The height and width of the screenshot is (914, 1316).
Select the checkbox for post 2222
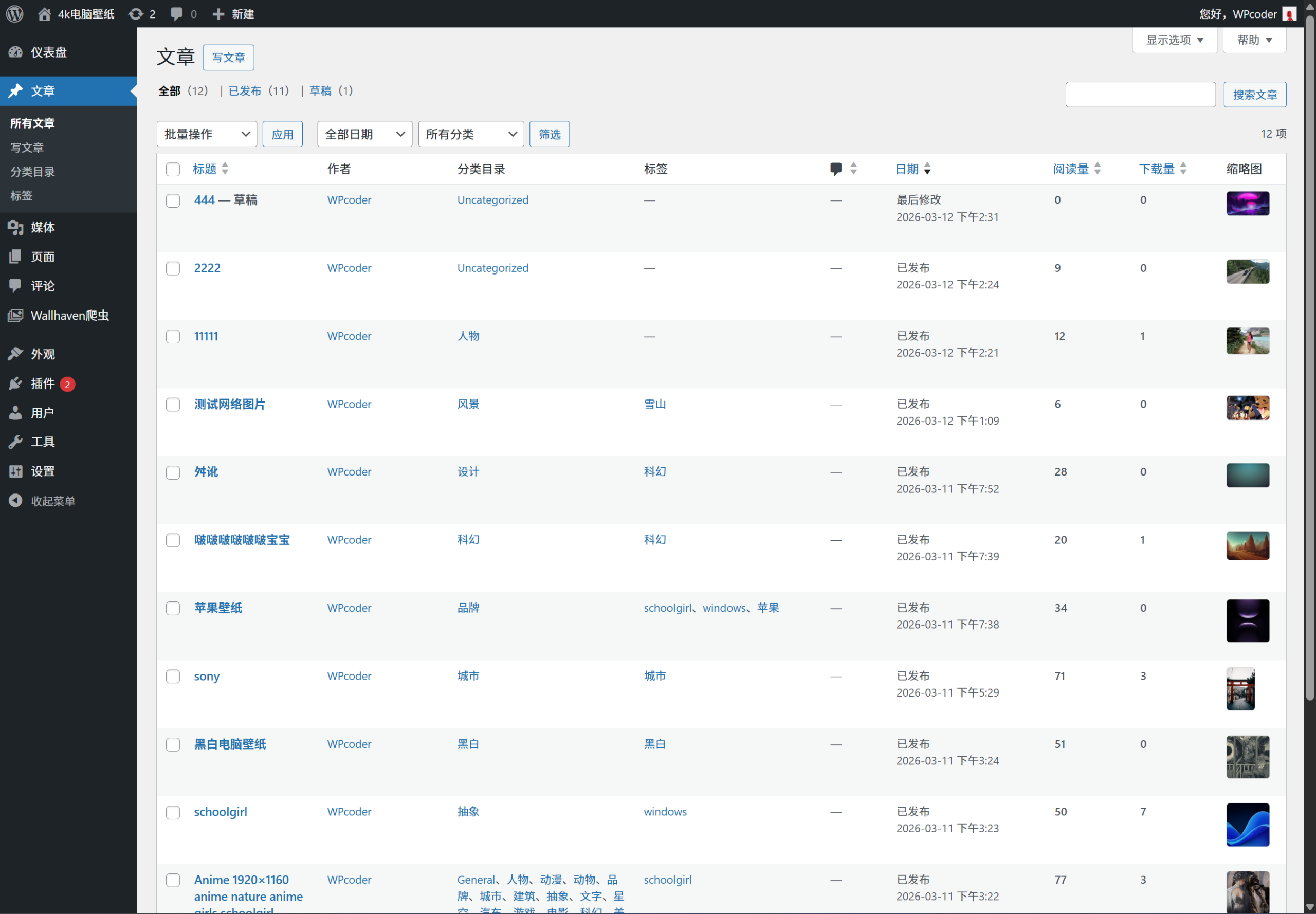coord(173,268)
